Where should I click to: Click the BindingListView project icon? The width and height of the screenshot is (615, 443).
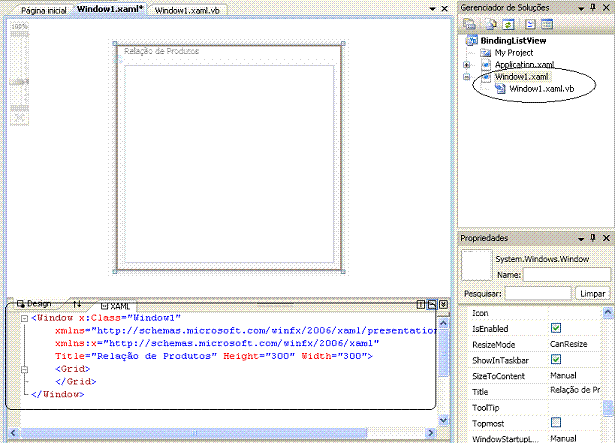tap(472, 40)
